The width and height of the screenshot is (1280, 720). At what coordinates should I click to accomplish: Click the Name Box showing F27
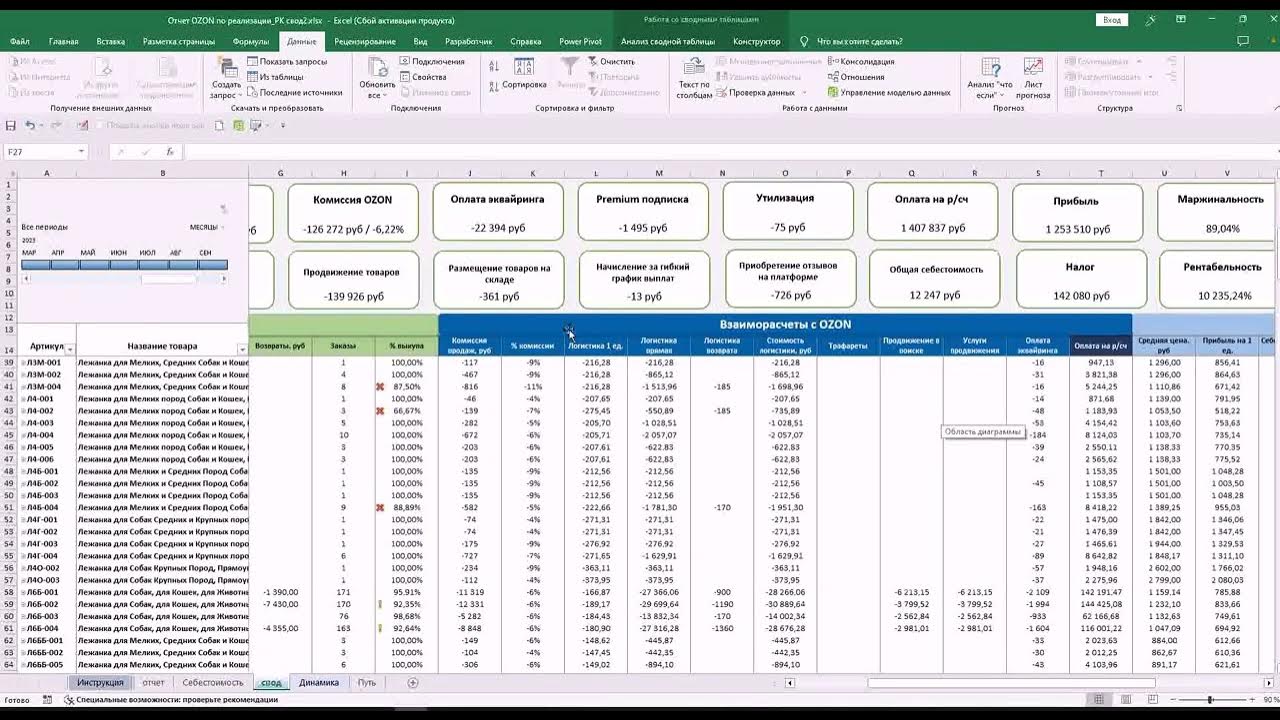click(x=39, y=152)
